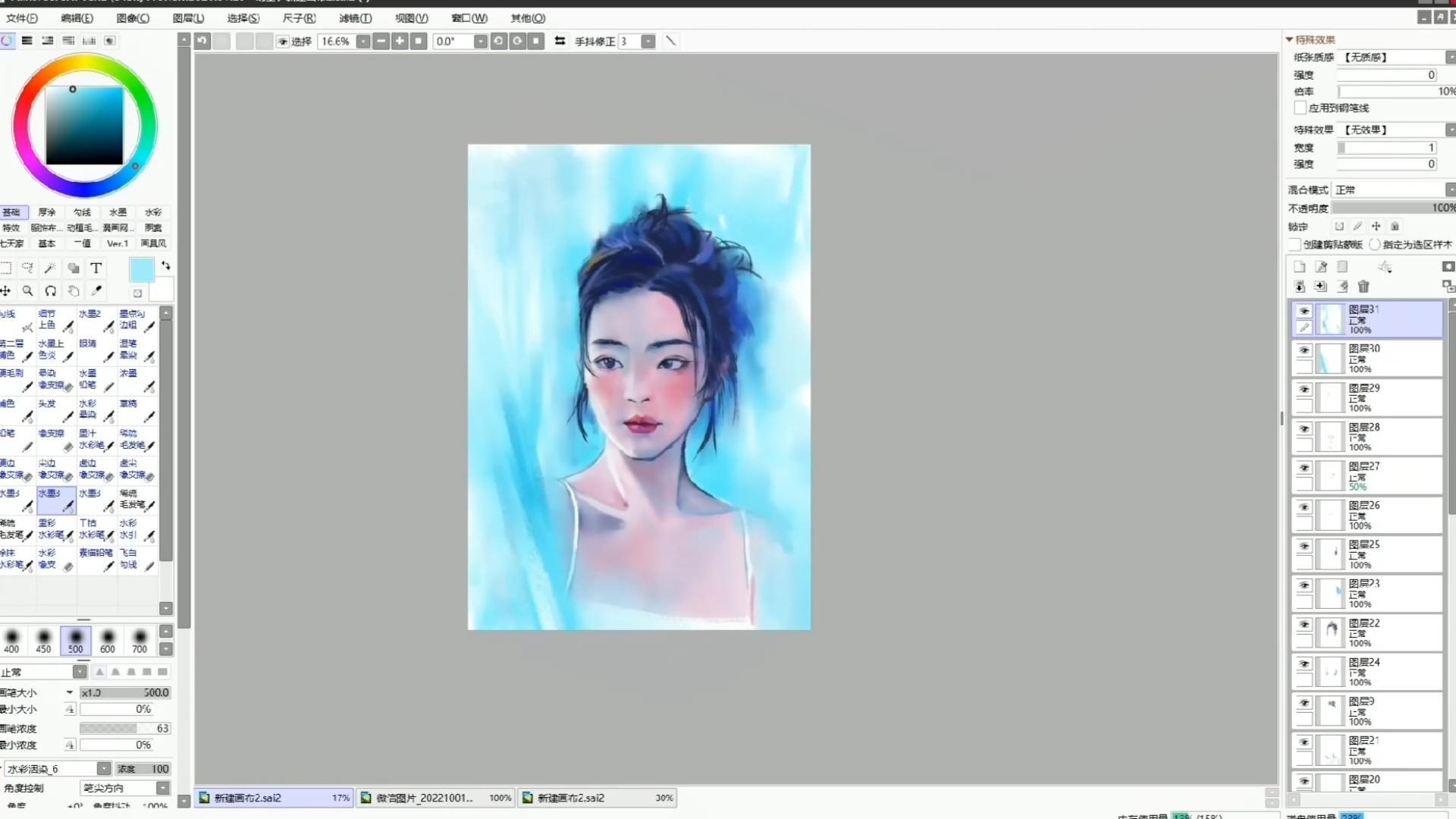Open the 图层(L) menu
This screenshot has height=819, width=1456.
[x=188, y=18]
